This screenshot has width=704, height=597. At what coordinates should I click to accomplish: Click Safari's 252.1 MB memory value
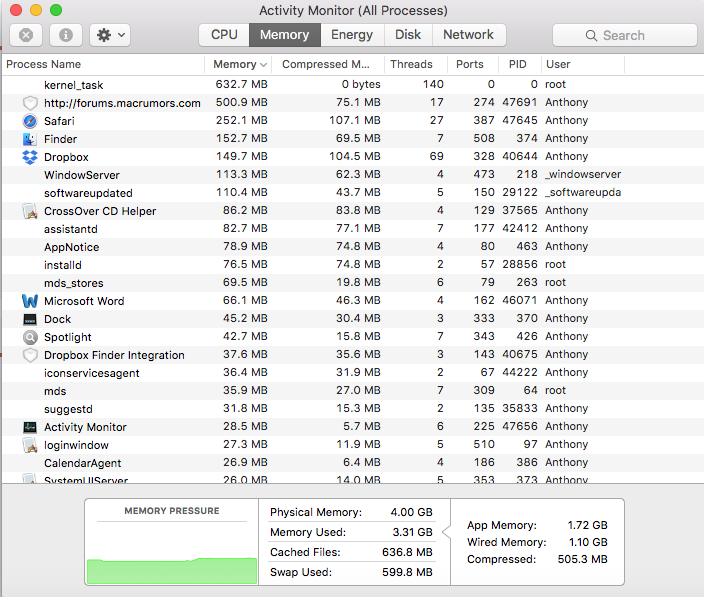pos(242,120)
